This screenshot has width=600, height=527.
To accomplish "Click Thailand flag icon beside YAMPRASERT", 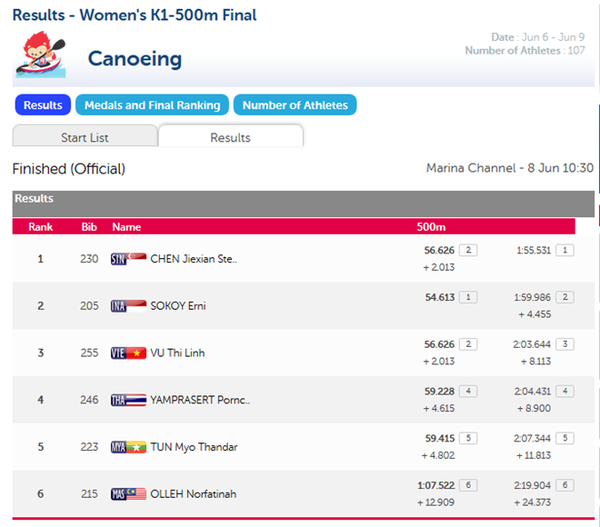I will (x=129, y=400).
